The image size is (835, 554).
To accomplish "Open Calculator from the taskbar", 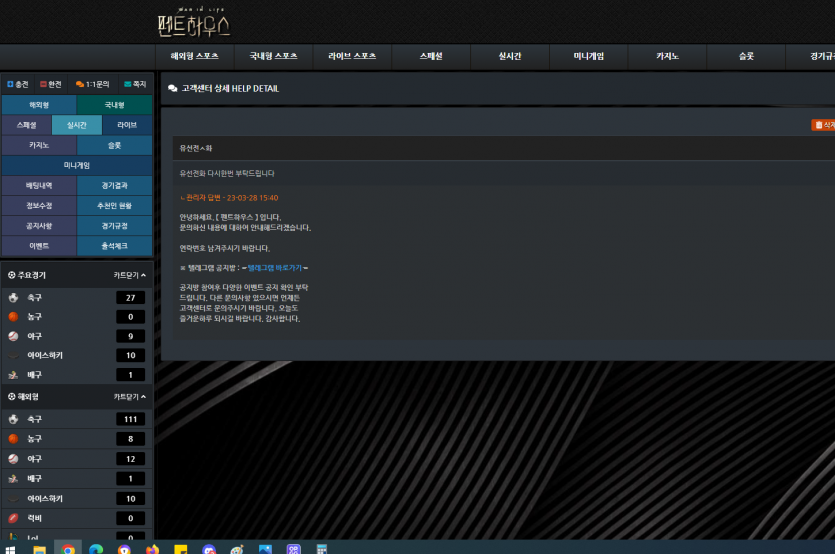I will (322, 548).
